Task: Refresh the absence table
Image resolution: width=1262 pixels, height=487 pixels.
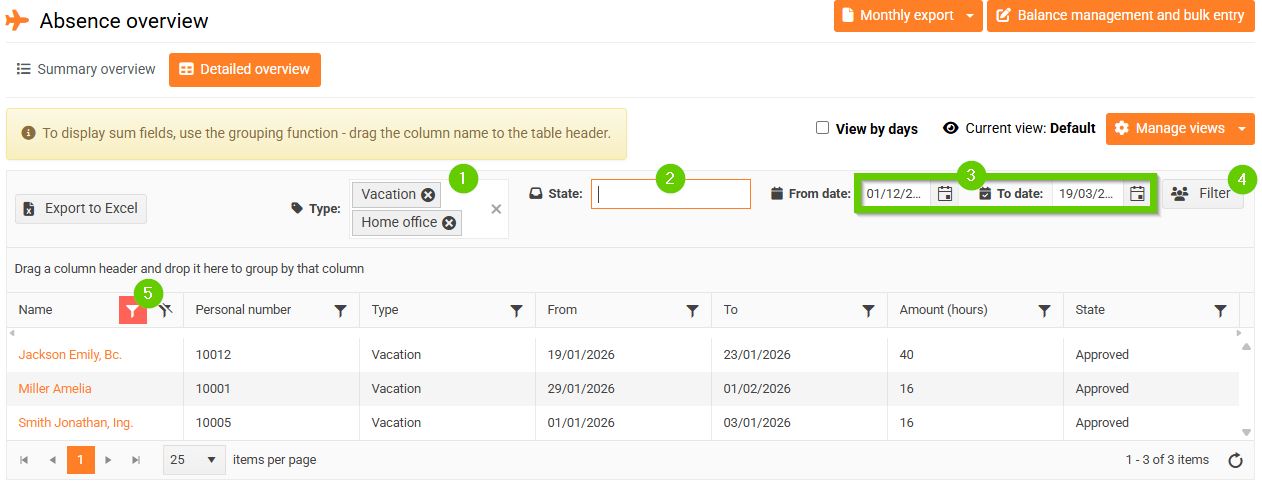Action: coord(1235,460)
